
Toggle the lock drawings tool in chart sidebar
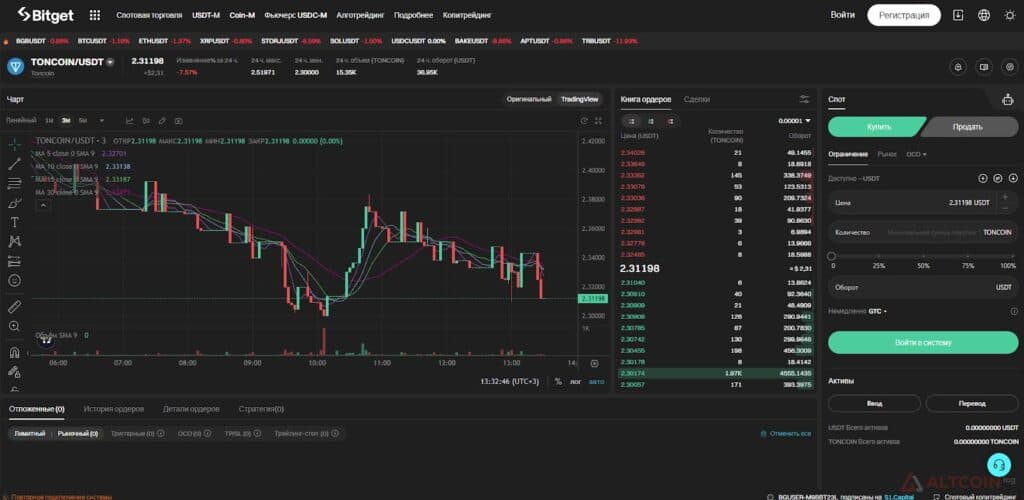click(14, 371)
